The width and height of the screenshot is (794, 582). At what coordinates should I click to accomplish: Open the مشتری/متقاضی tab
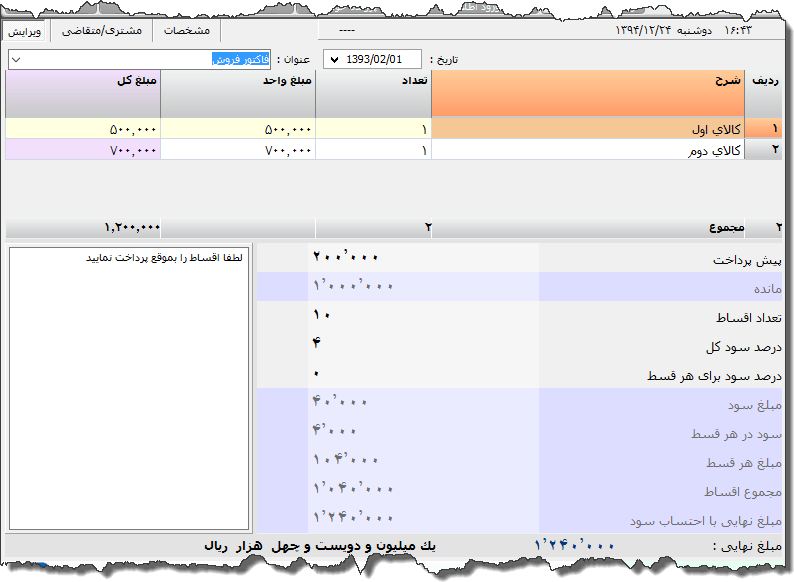(x=101, y=31)
